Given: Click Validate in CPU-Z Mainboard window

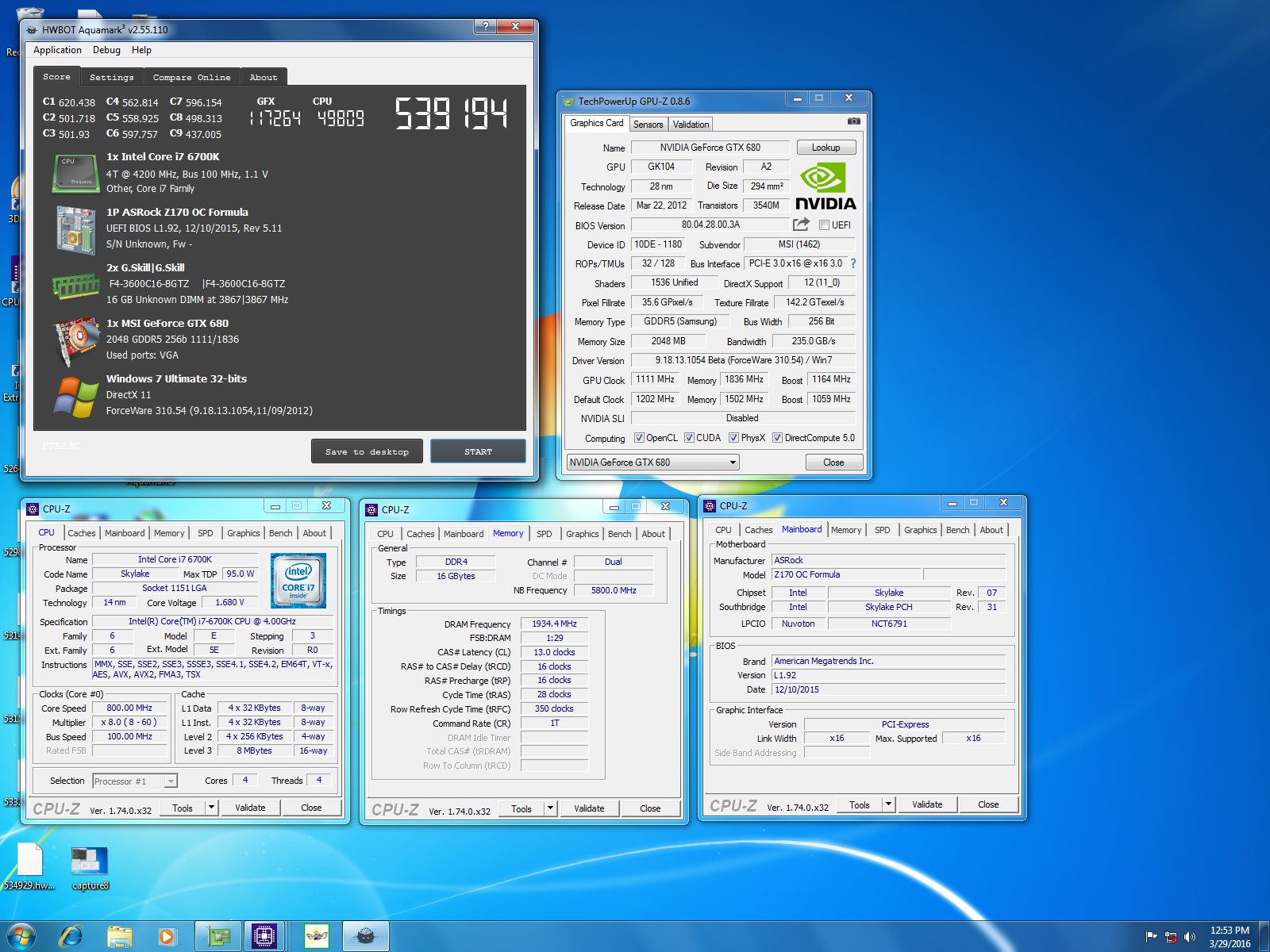Looking at the screenshot, I should point(927,804).
